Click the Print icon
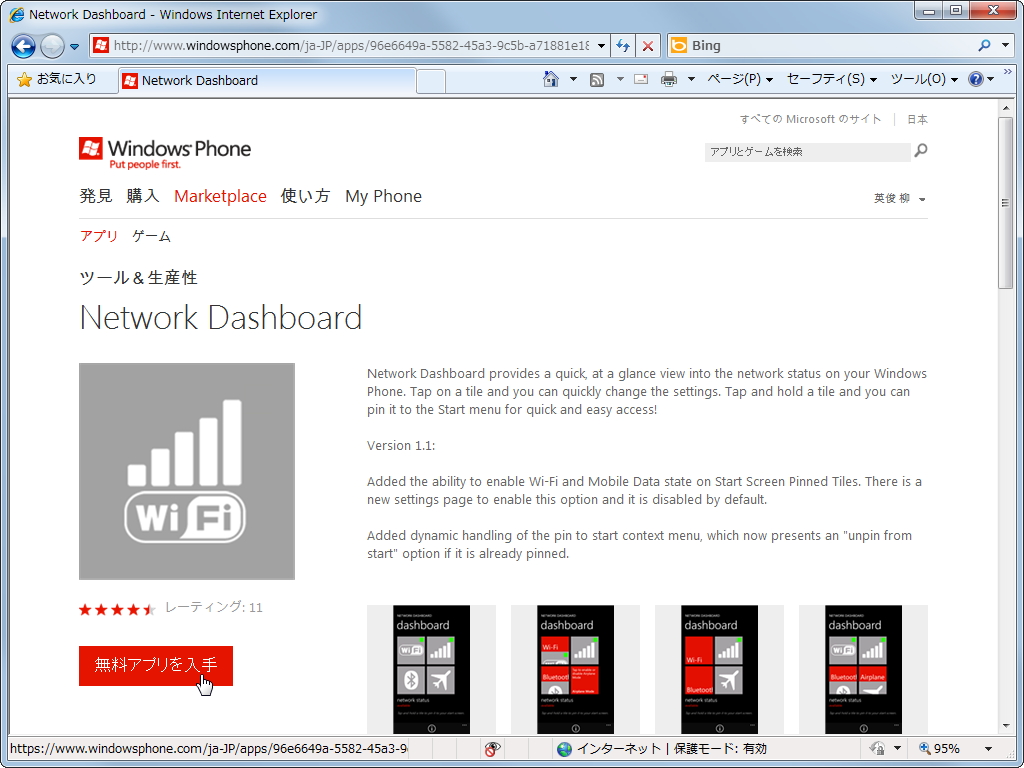This screenshot has width=1024, height=768. [669, 79]
